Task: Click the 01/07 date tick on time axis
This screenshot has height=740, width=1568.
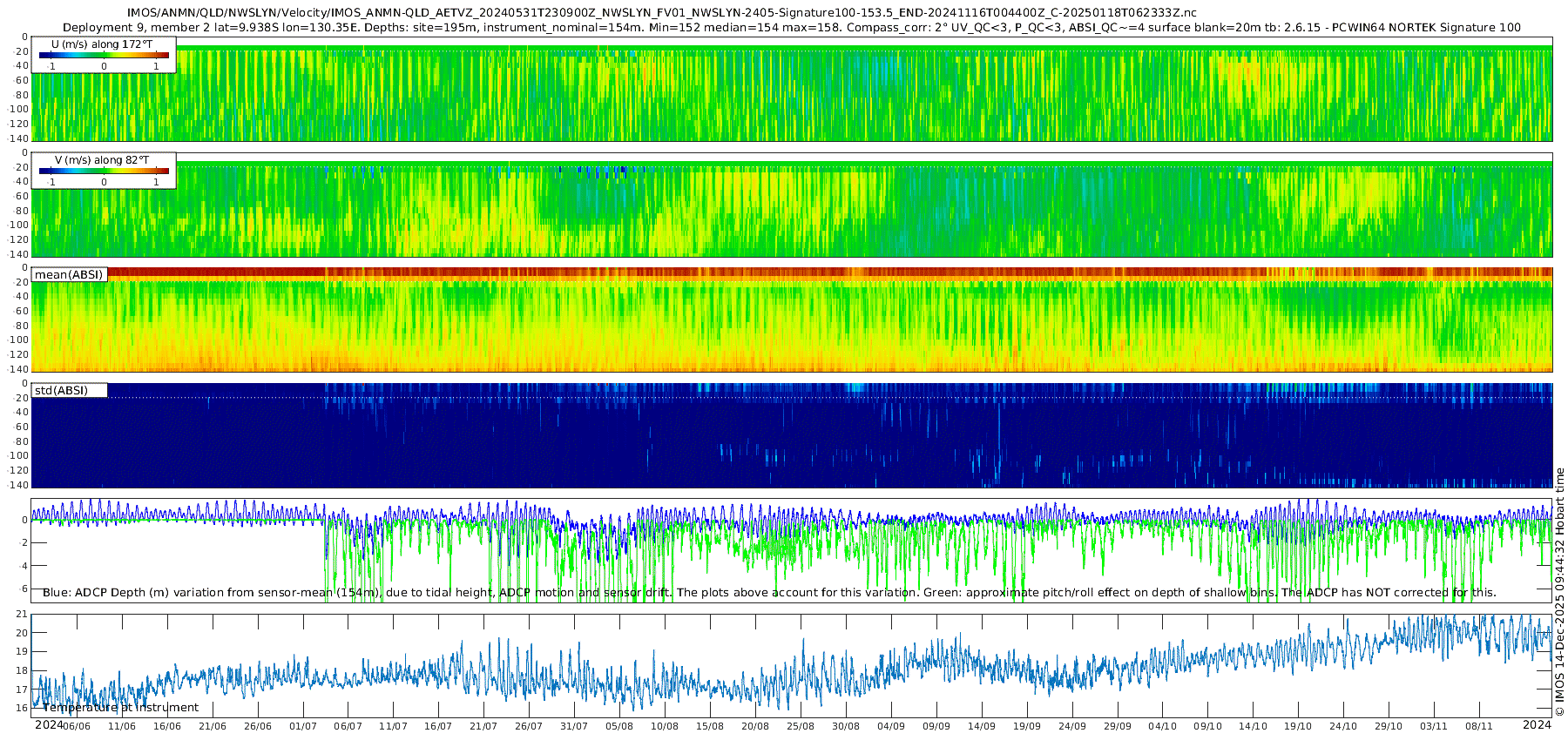Action: (303, 726)
